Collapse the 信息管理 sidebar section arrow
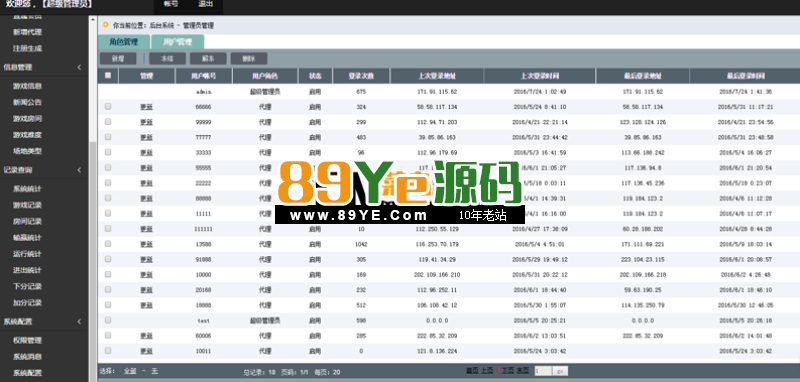Viewport: 800px width, 382px height. pos(79,67)
